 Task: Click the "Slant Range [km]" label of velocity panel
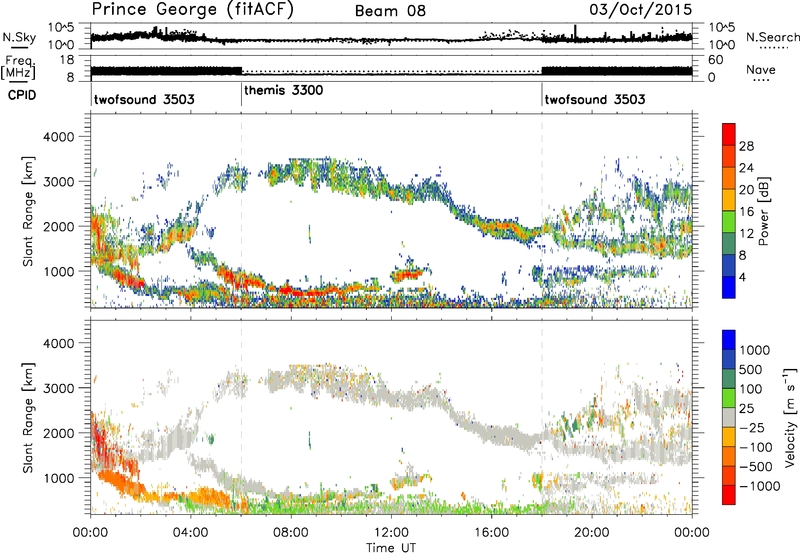29,417
